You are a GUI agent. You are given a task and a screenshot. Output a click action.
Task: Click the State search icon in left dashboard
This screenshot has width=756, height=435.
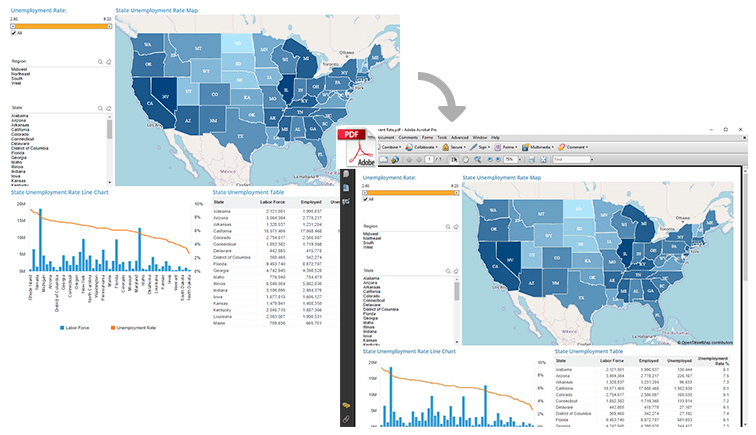click(x=100, y=108)
